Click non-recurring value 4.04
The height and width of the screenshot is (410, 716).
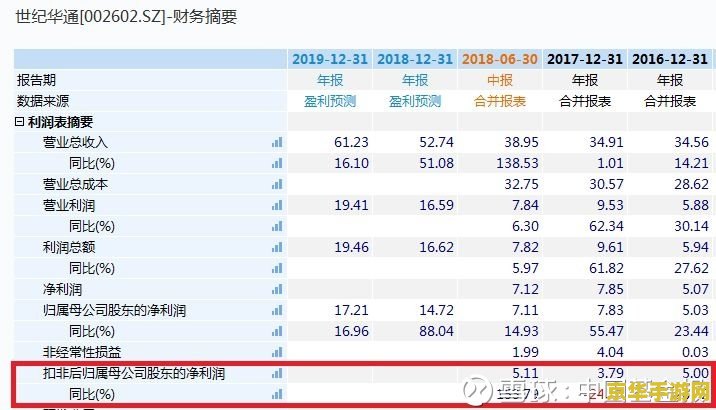coord(610,352)
